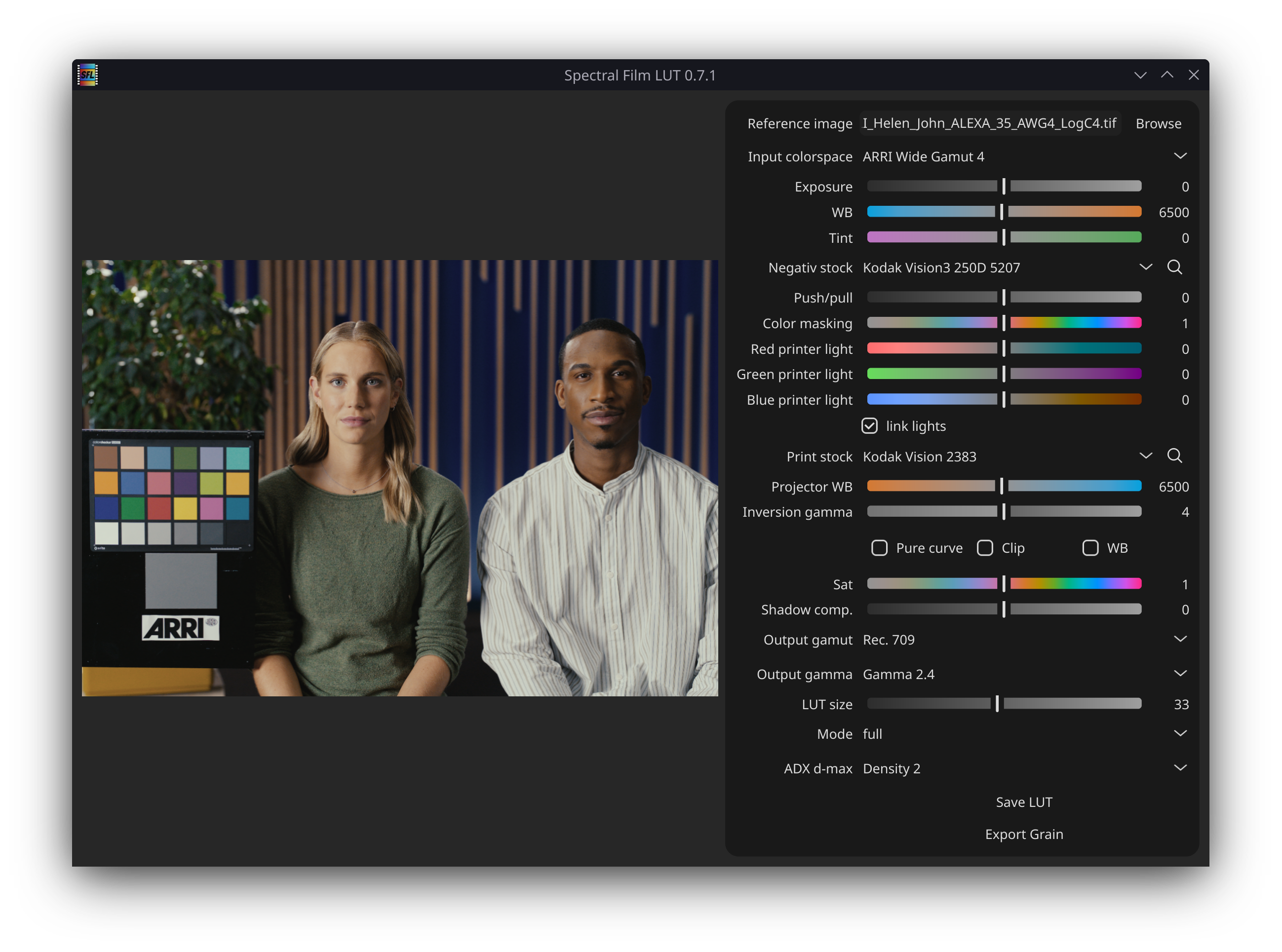Click the Color masking value 1
Screen dimensions: 1282x952
[1185, 323]
